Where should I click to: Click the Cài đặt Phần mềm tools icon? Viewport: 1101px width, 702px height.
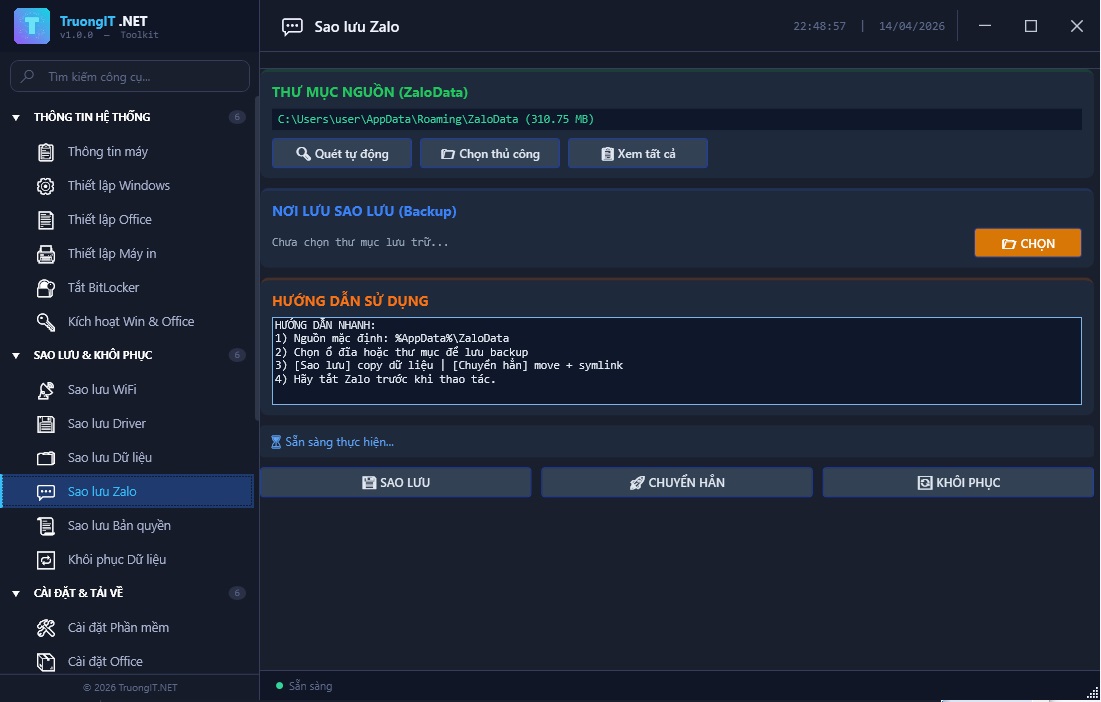tap(46, 628)
